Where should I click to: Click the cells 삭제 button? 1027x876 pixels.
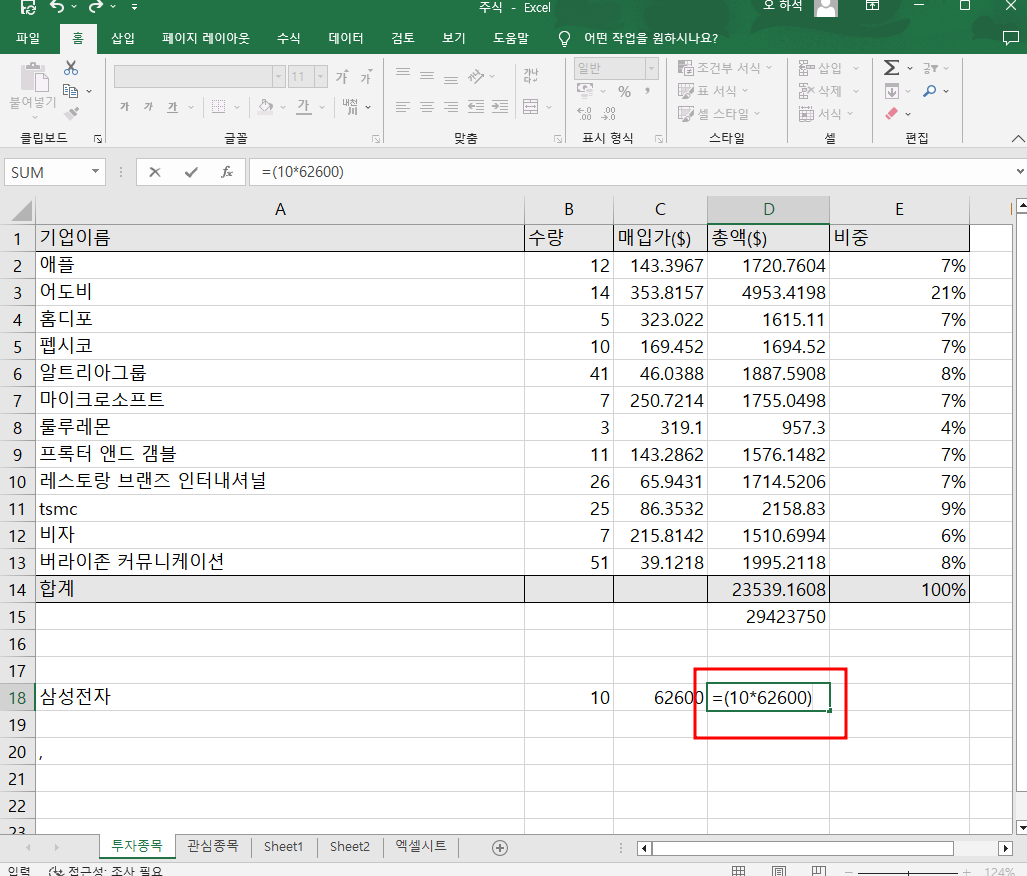(x=829, y=91)
